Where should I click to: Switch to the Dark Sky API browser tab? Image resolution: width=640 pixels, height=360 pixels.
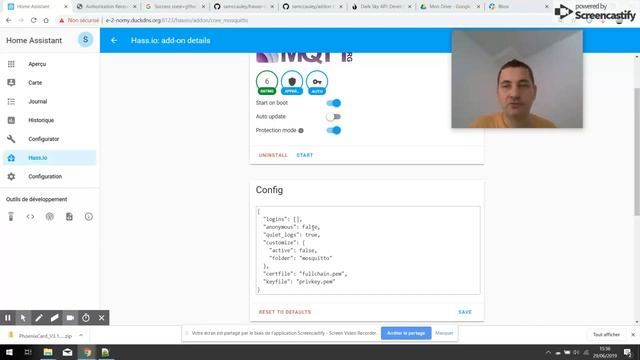point(381,7)
